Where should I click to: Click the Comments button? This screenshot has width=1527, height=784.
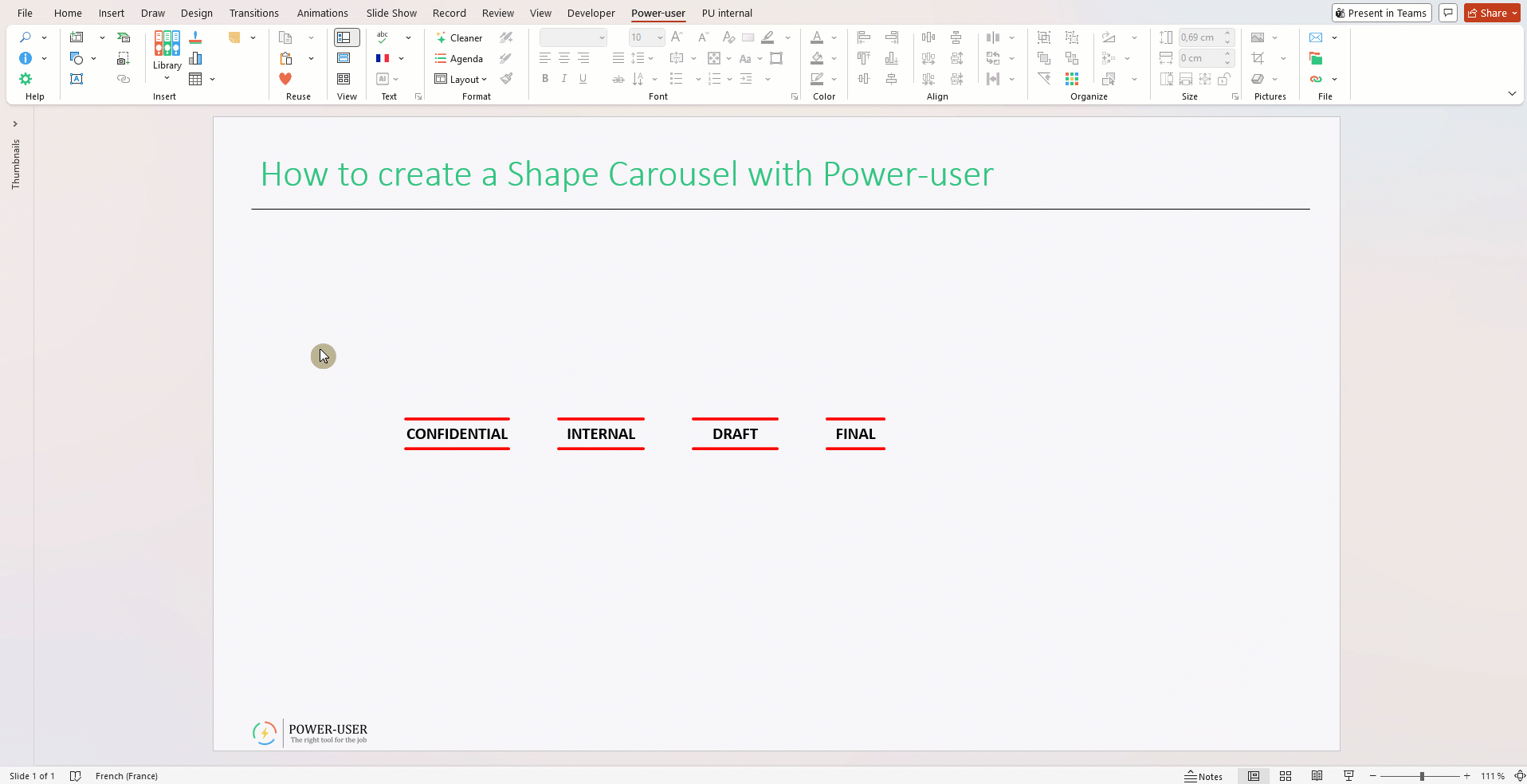coord(1448,13)
